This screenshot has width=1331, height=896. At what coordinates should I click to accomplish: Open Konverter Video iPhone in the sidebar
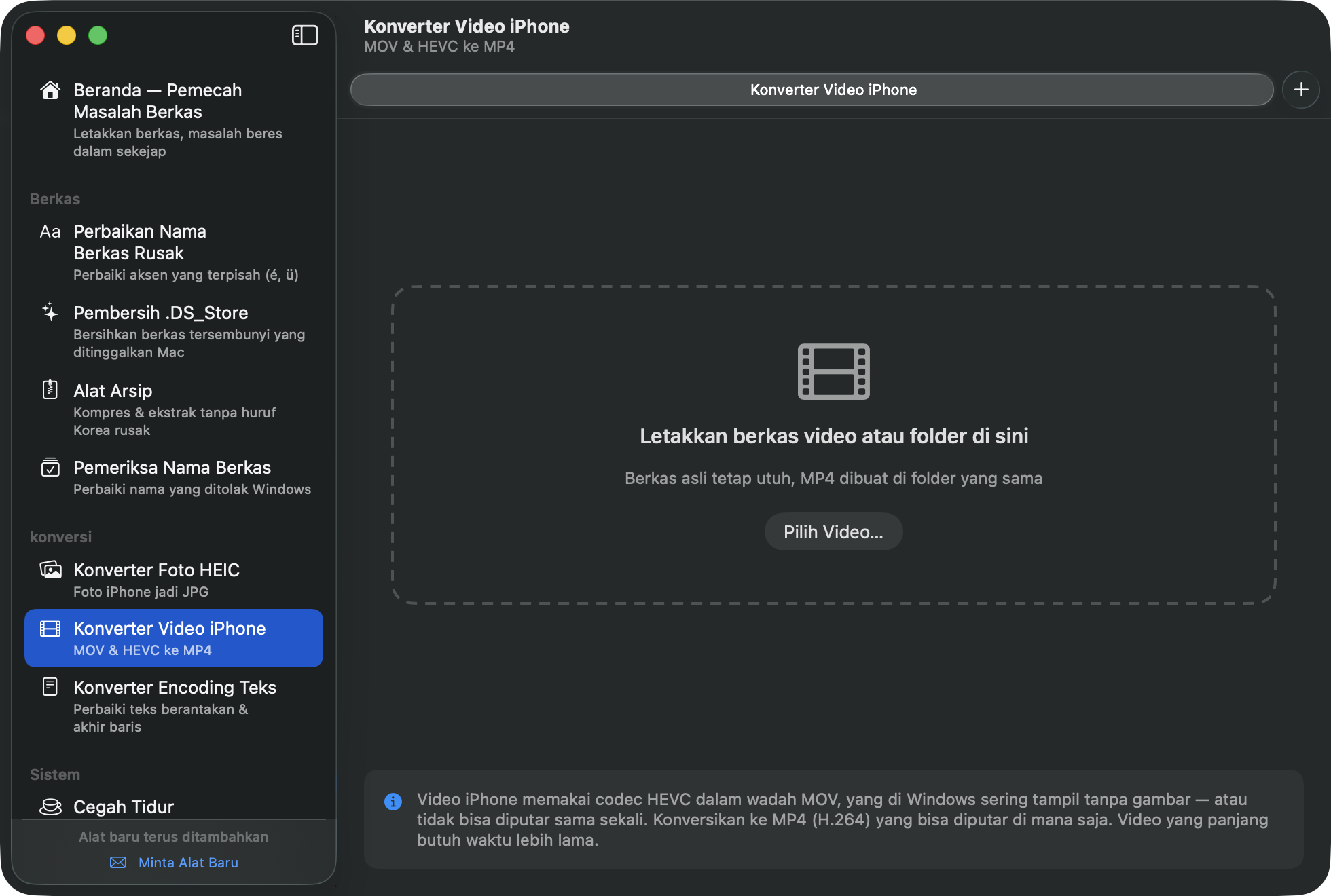tap(174, 638)
